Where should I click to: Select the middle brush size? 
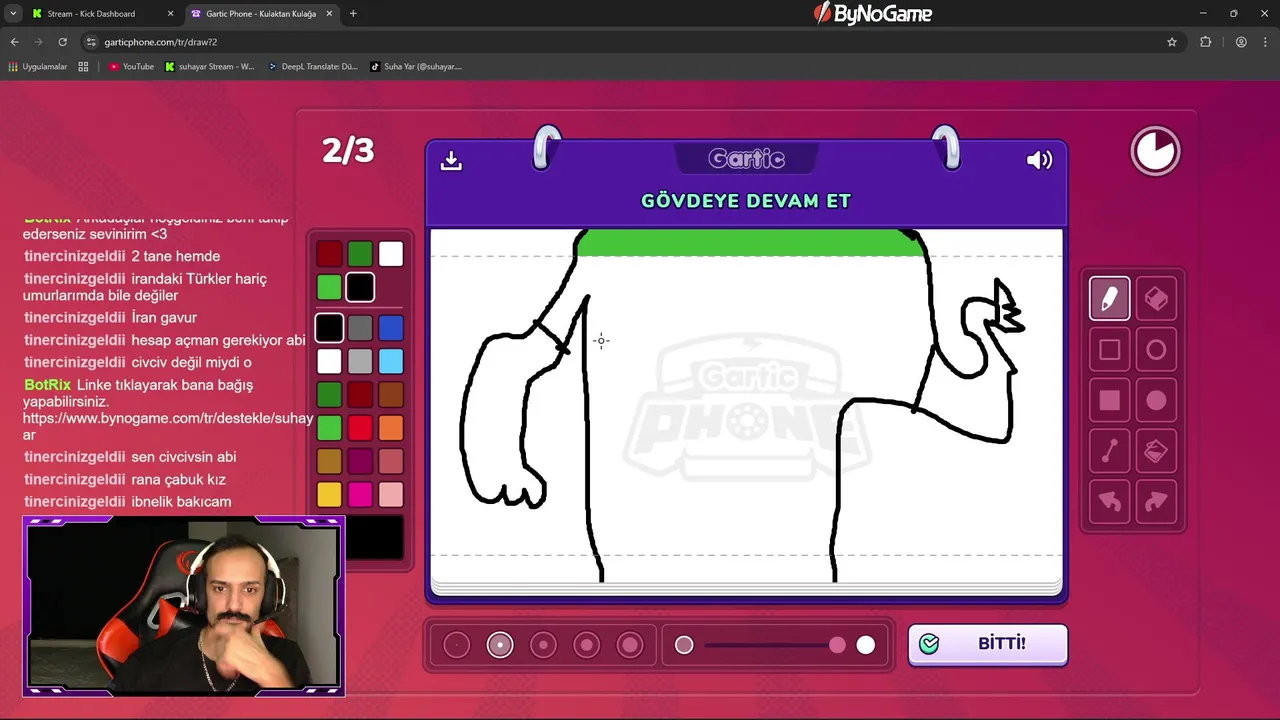pyautogui.click(x=543, y=645)
